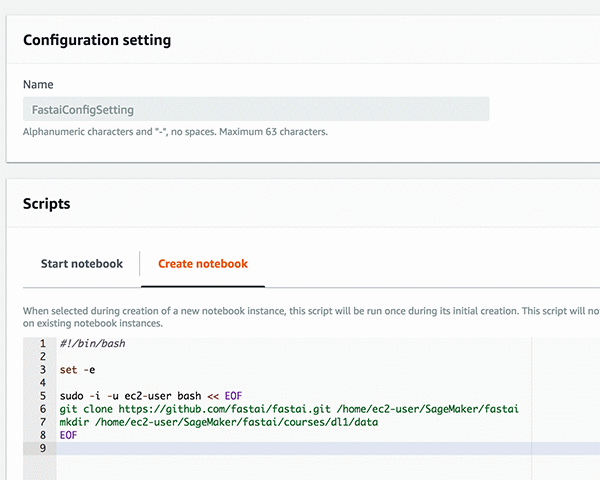Place cursor on the #!/bin/bash line

[x=92, y=343]
